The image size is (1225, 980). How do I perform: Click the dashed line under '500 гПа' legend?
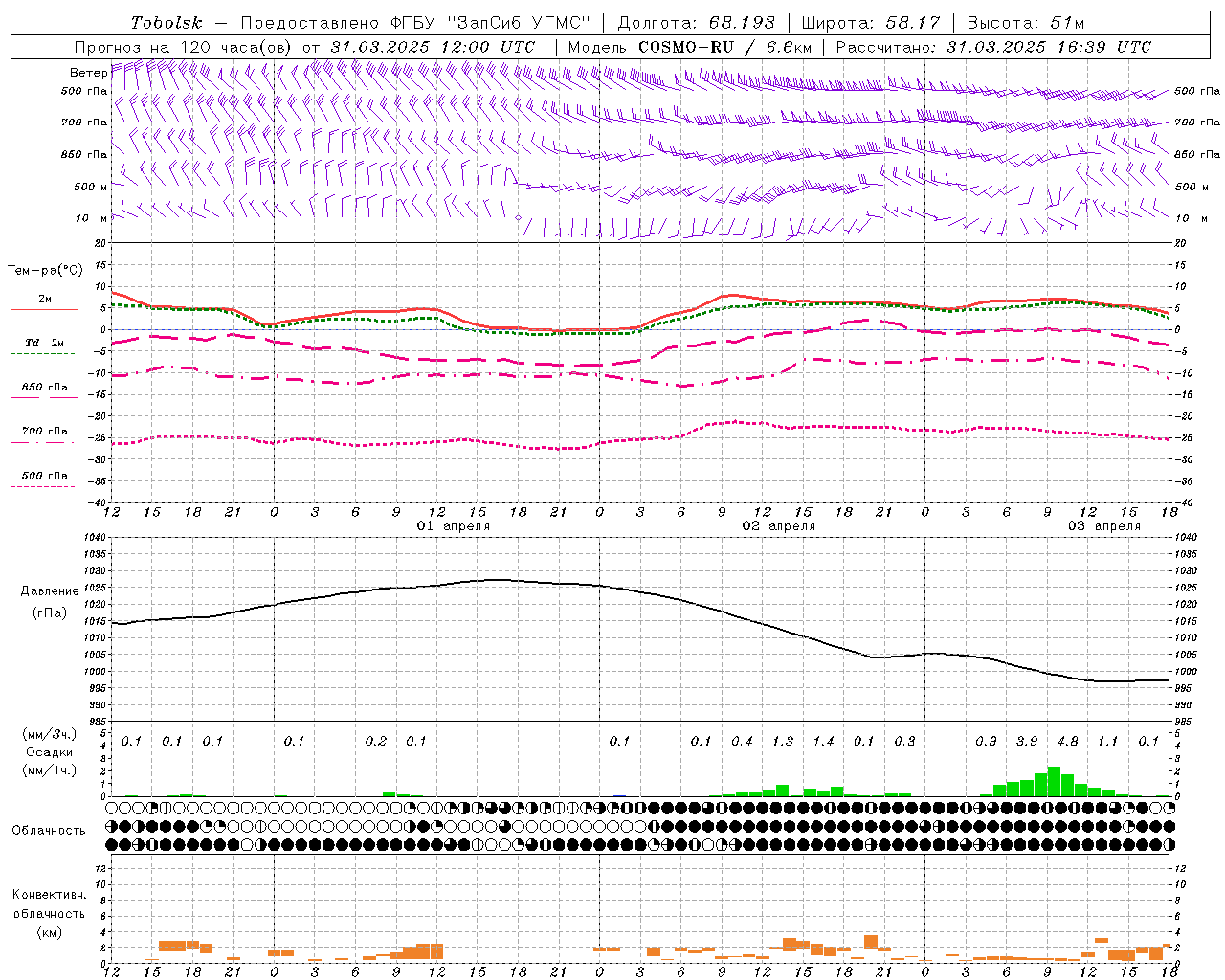click(x=42, y=486)
